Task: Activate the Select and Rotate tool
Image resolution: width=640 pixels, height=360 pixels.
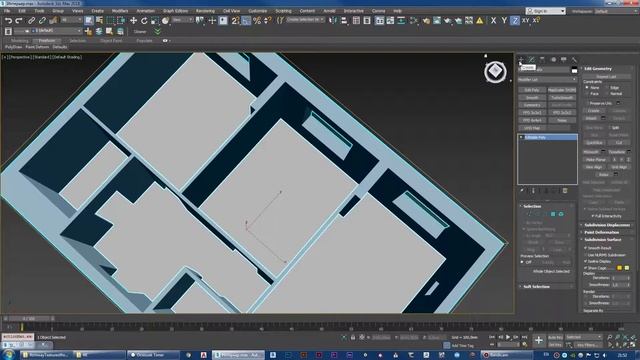Action: click(x=144, y=20)
